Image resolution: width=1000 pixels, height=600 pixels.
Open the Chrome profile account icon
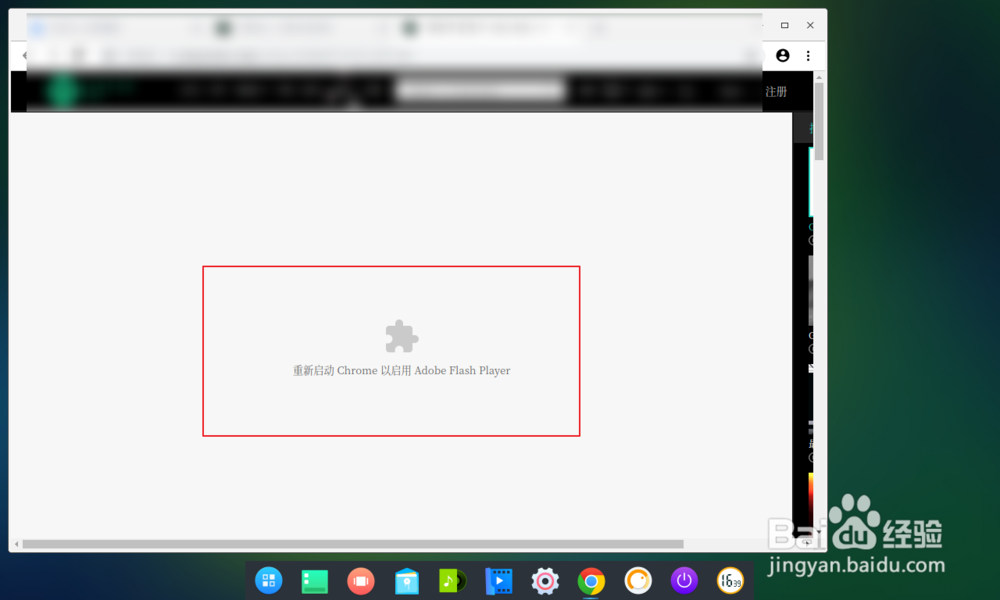click(x=783, y=55)
